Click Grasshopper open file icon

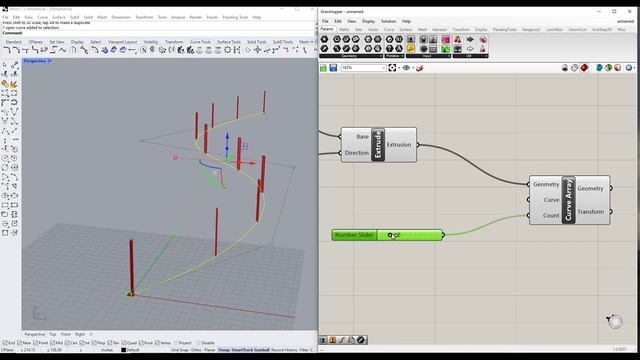pyautogui.click(x=323, y=68)
